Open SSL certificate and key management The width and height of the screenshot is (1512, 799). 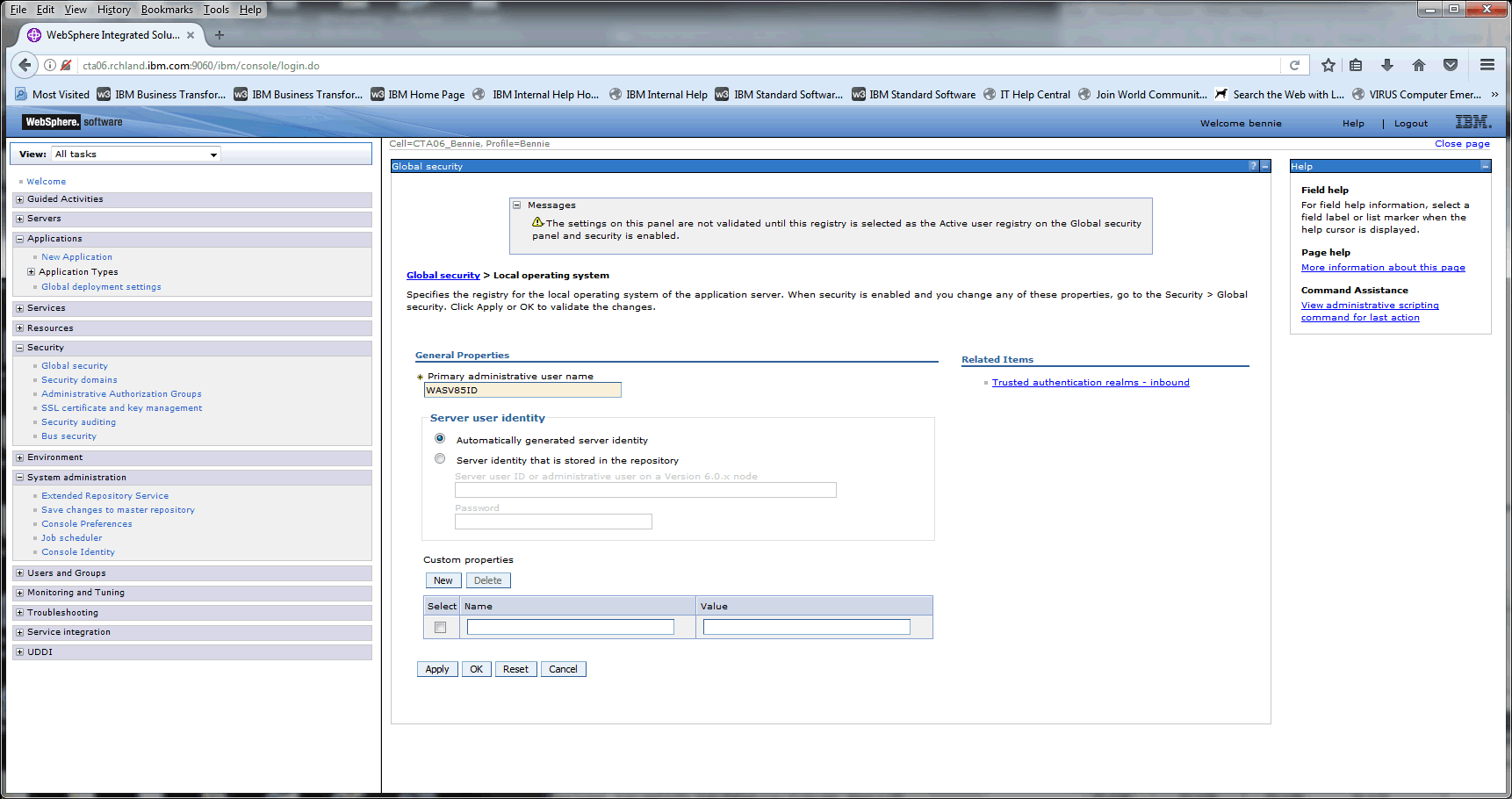click(122, 408)
